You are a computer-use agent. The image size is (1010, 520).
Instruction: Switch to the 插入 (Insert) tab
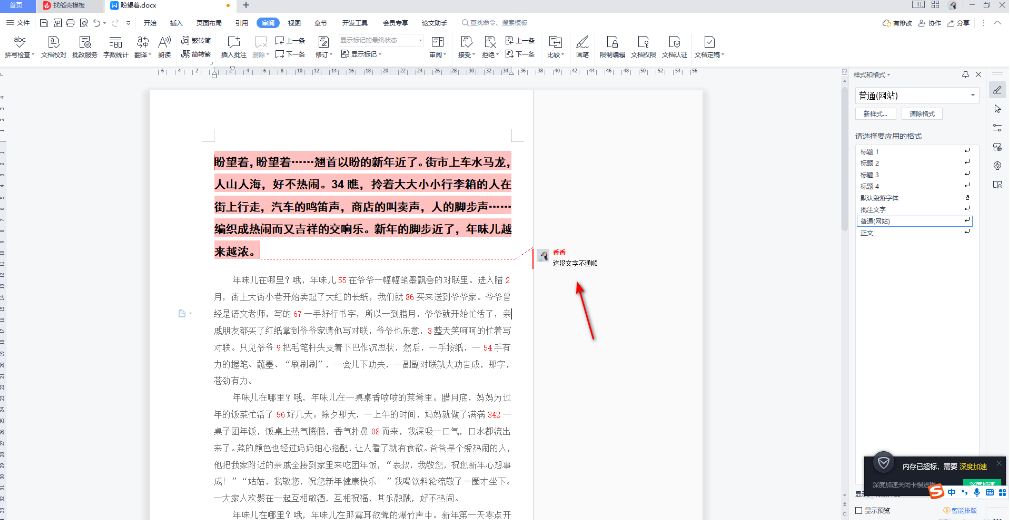[176, 23]
